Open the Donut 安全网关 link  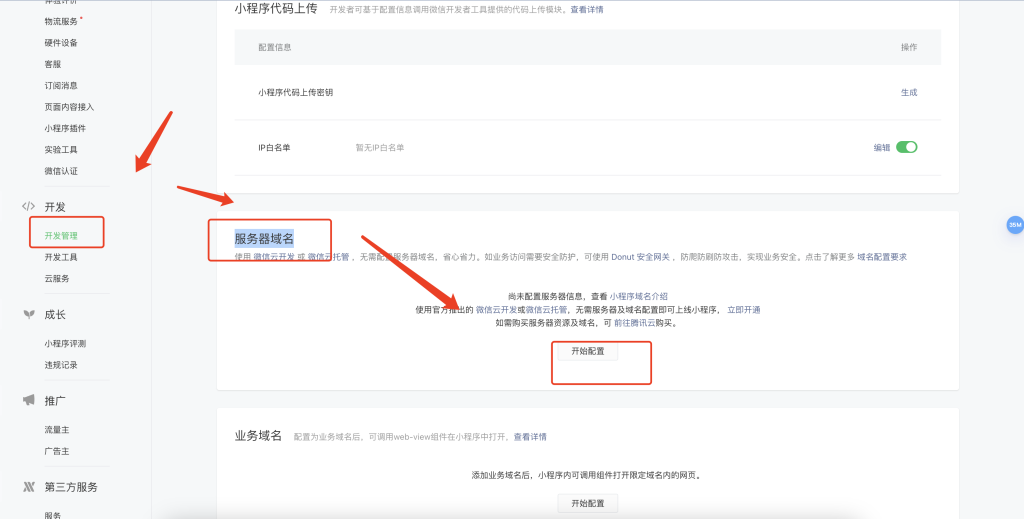point(641,257)
